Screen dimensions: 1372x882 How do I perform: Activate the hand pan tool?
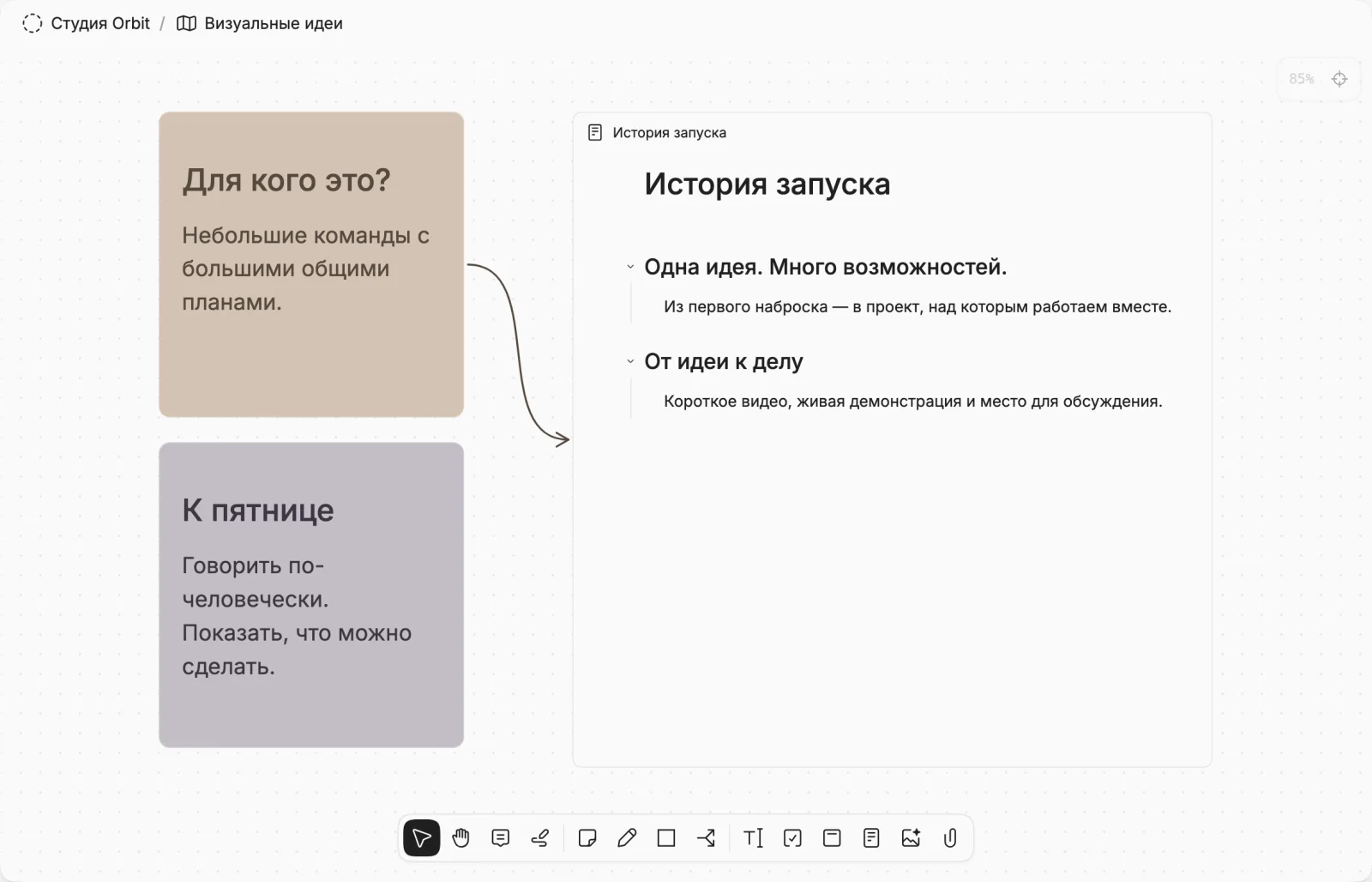click(x=461, y=838)
